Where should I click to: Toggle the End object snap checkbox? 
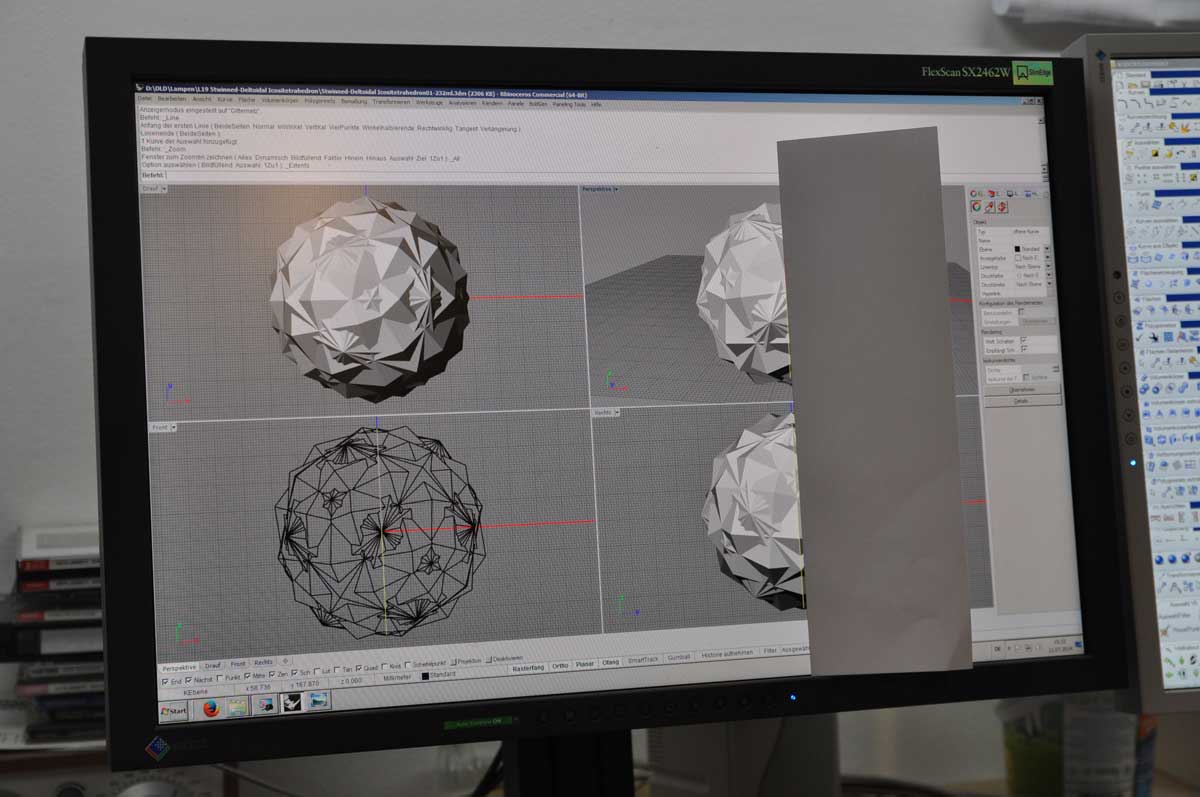(166, 680)
